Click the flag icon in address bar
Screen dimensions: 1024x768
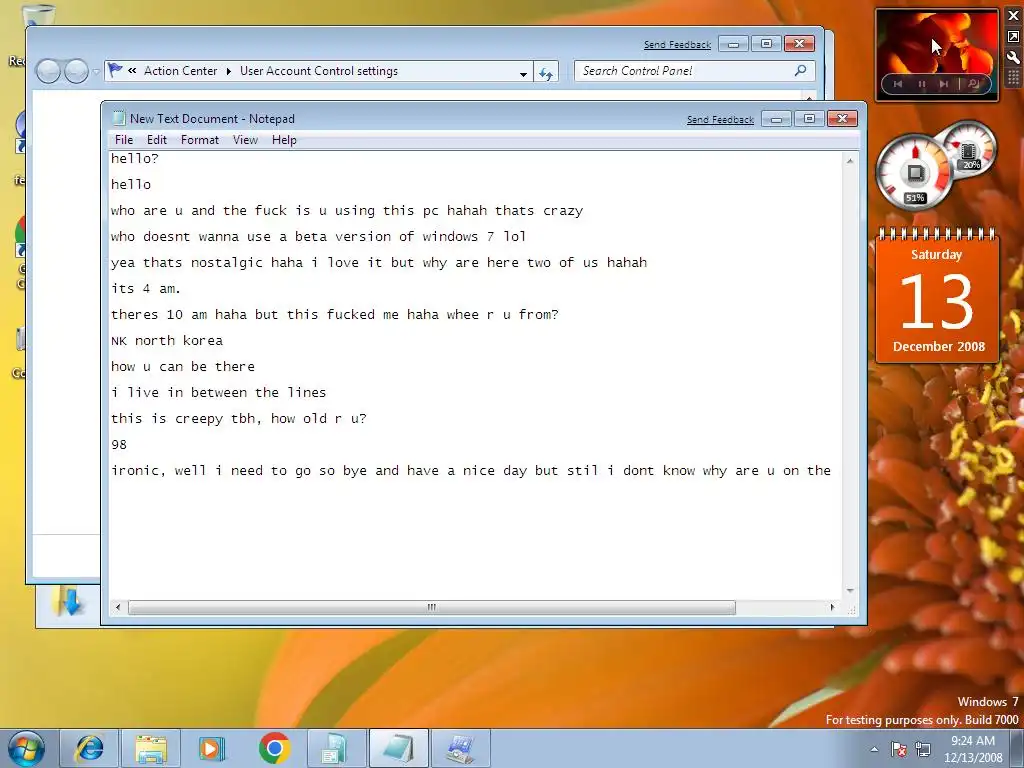coord(115,70)
